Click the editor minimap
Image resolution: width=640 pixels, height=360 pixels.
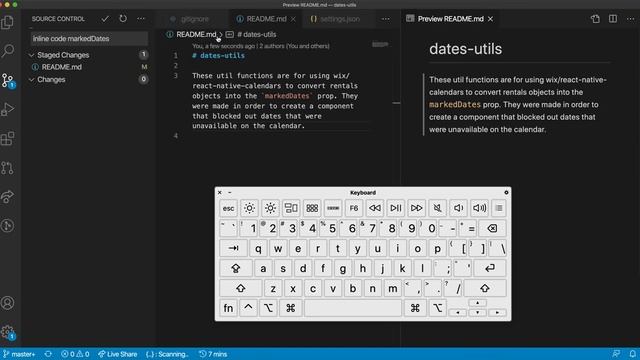click(x=380, y=44)
